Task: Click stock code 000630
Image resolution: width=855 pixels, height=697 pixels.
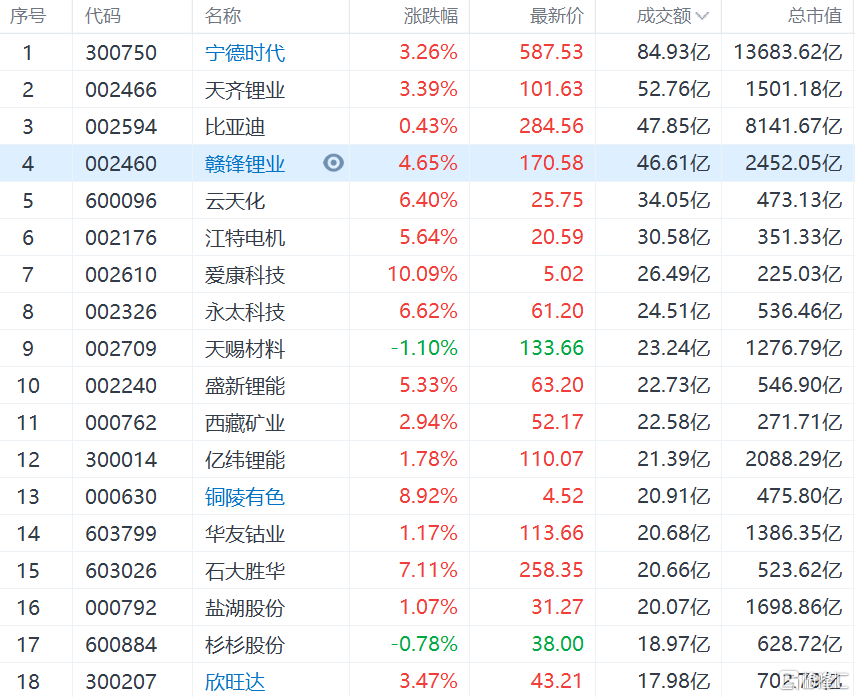Action: click(x=121, y=496)
